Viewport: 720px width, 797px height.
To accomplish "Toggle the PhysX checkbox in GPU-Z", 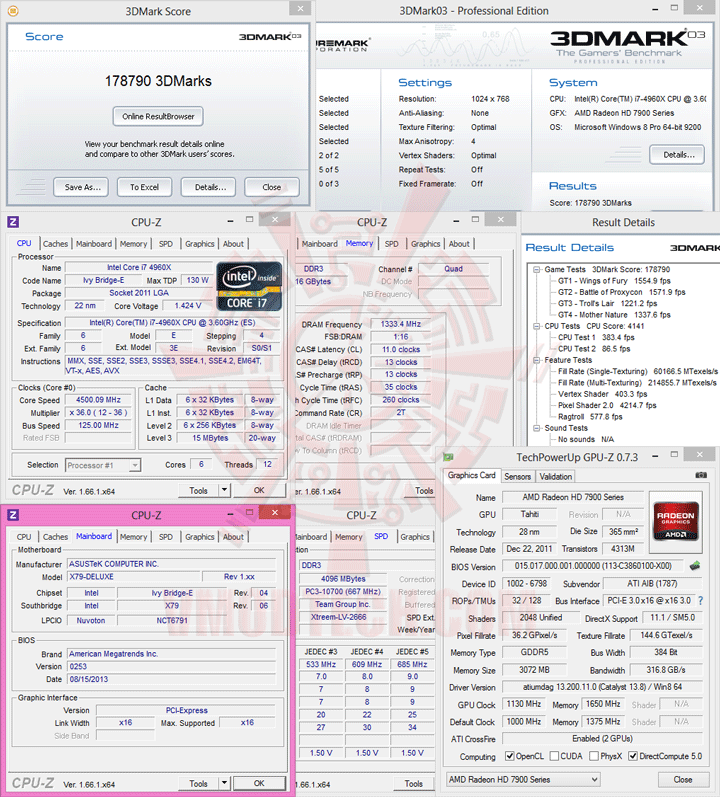I will 593,756.
